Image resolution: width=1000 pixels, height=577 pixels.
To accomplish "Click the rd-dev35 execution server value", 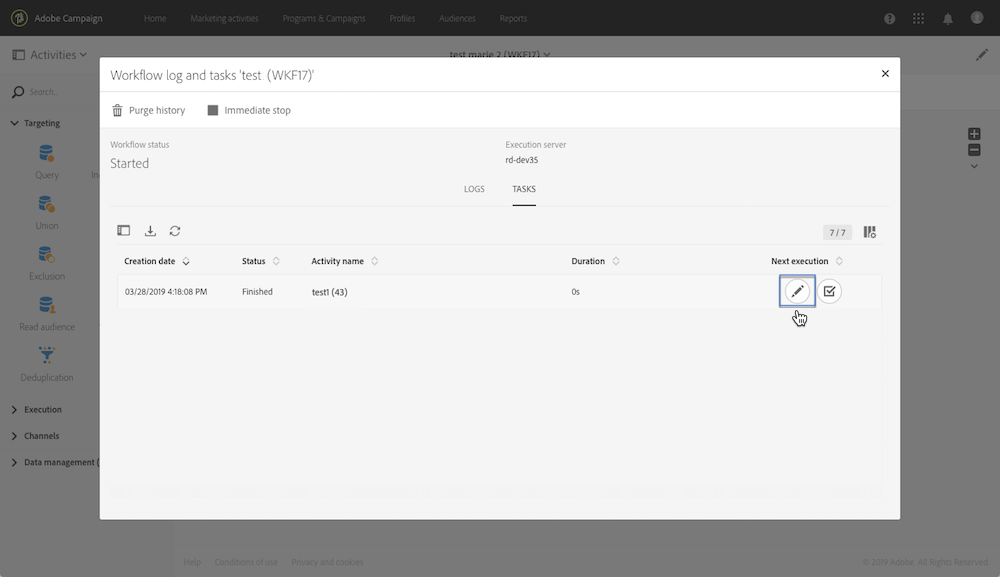I will tap(522, 160).
